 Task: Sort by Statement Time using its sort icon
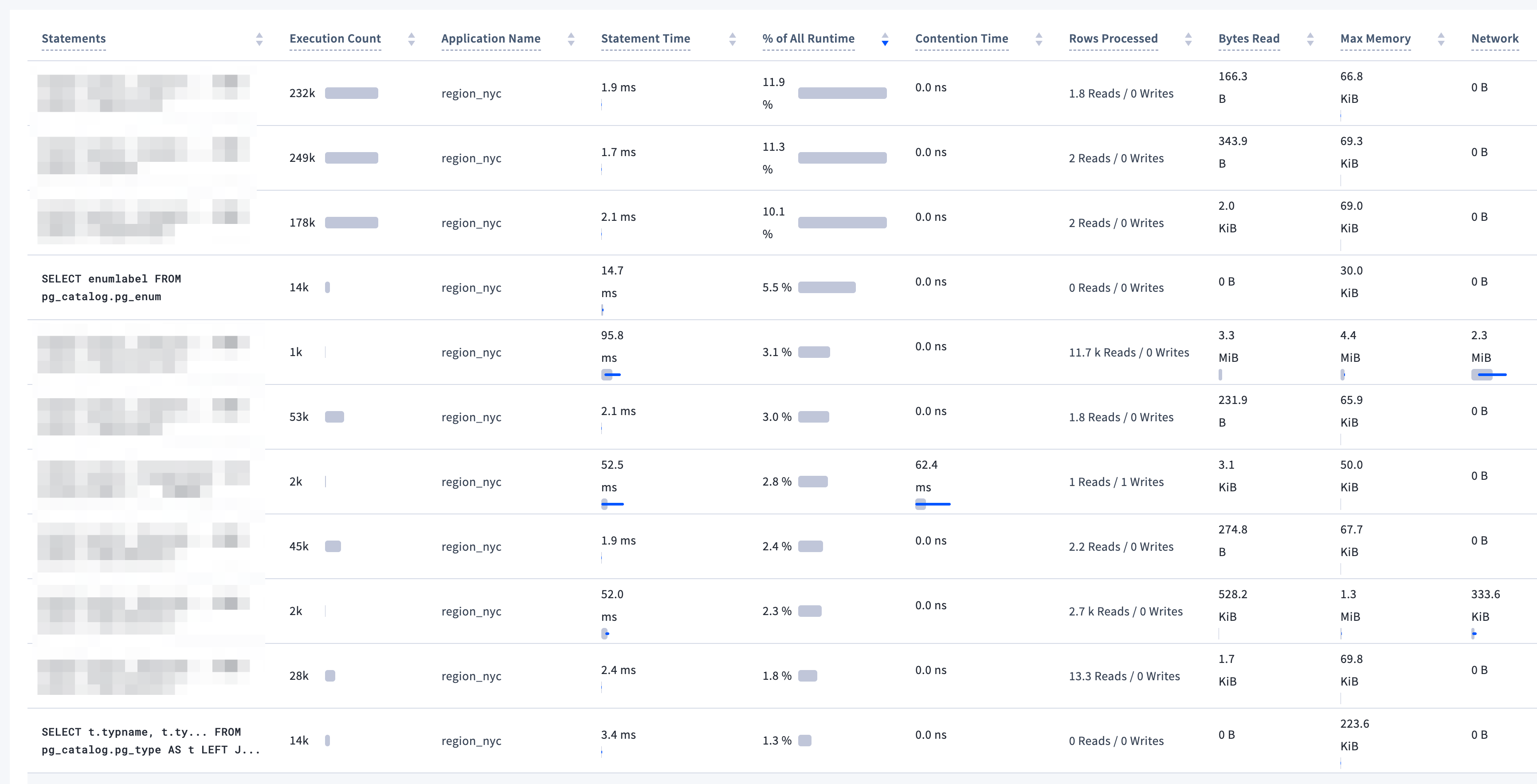click(733, 39)
